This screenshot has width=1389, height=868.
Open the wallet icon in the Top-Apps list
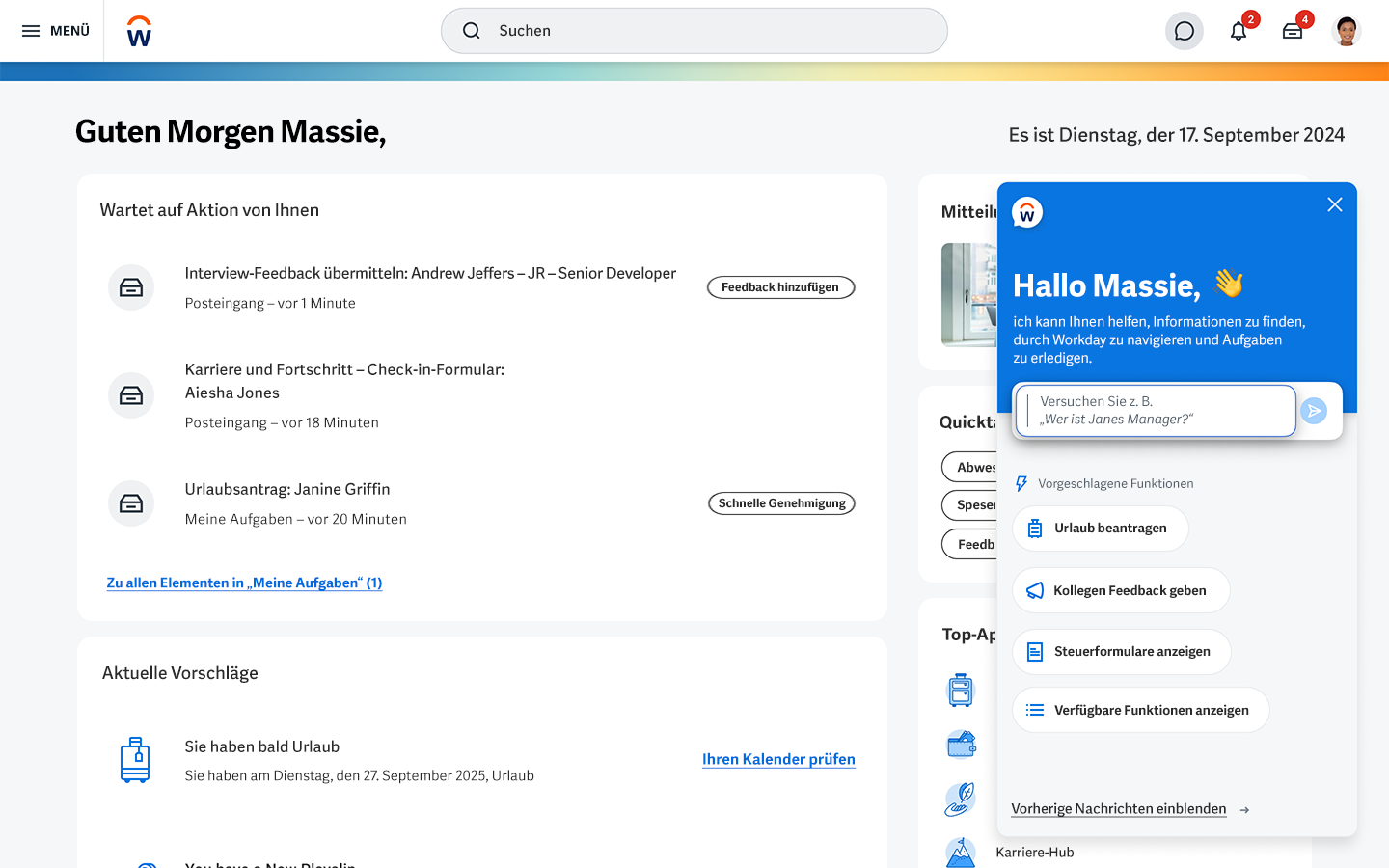click(x=961, y=745)
